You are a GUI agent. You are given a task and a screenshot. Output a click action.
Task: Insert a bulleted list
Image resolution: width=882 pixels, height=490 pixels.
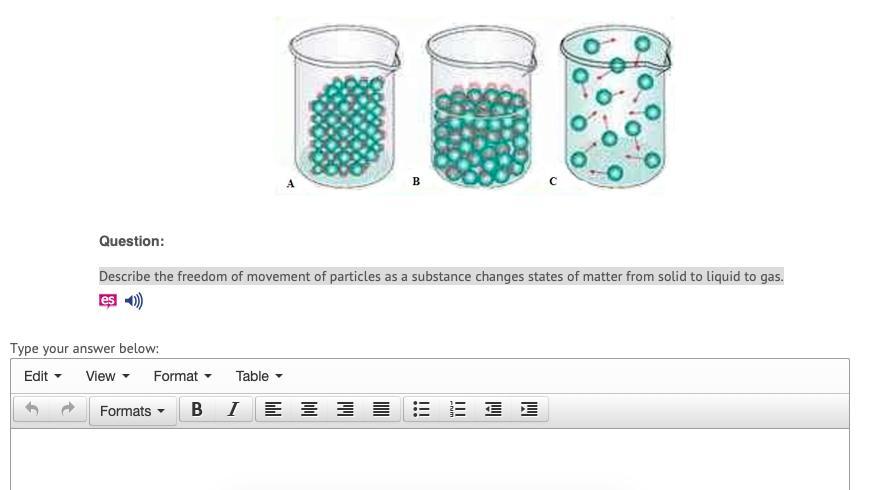click(x=421, y=410)
